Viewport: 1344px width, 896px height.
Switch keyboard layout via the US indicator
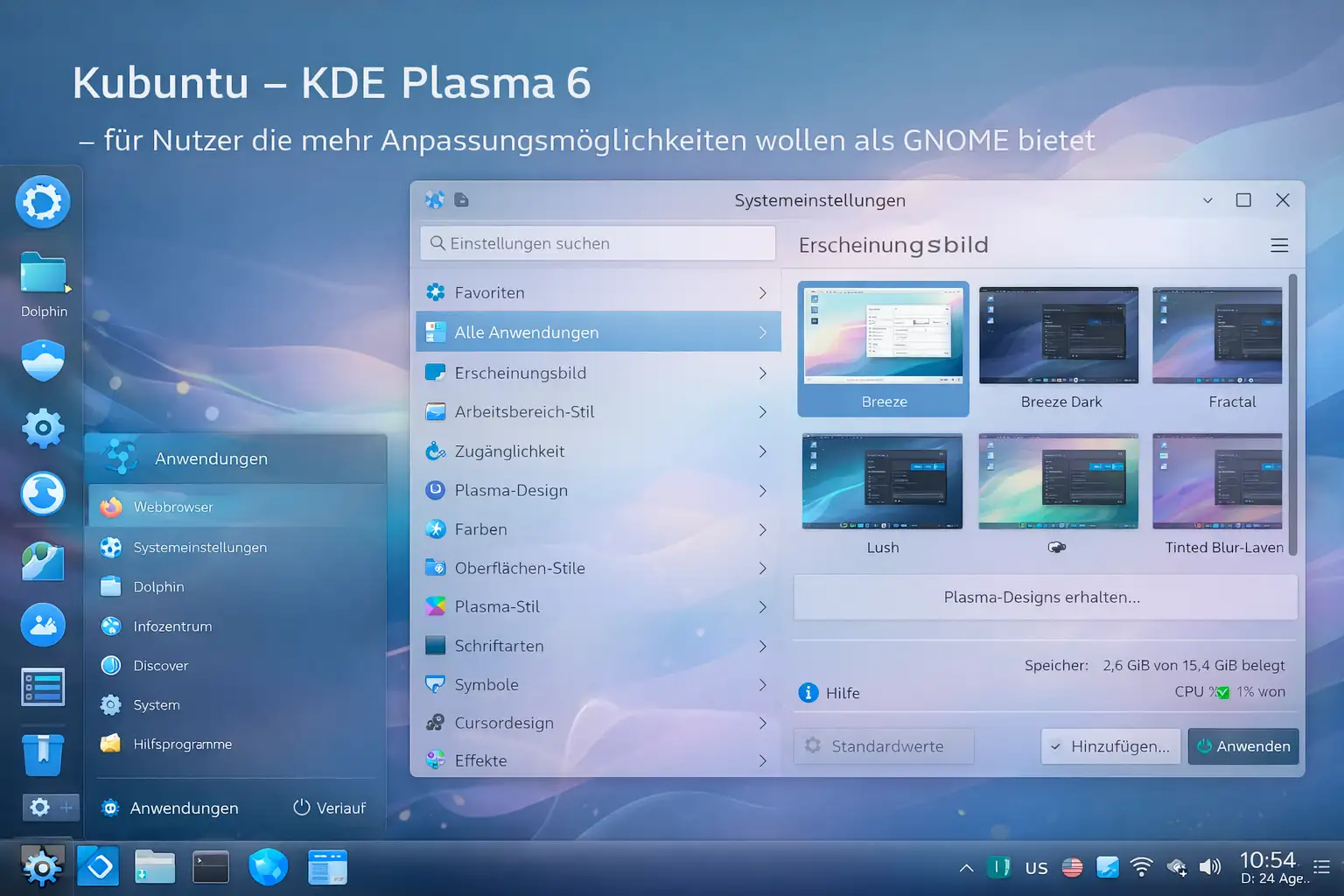pos(1036,866)
